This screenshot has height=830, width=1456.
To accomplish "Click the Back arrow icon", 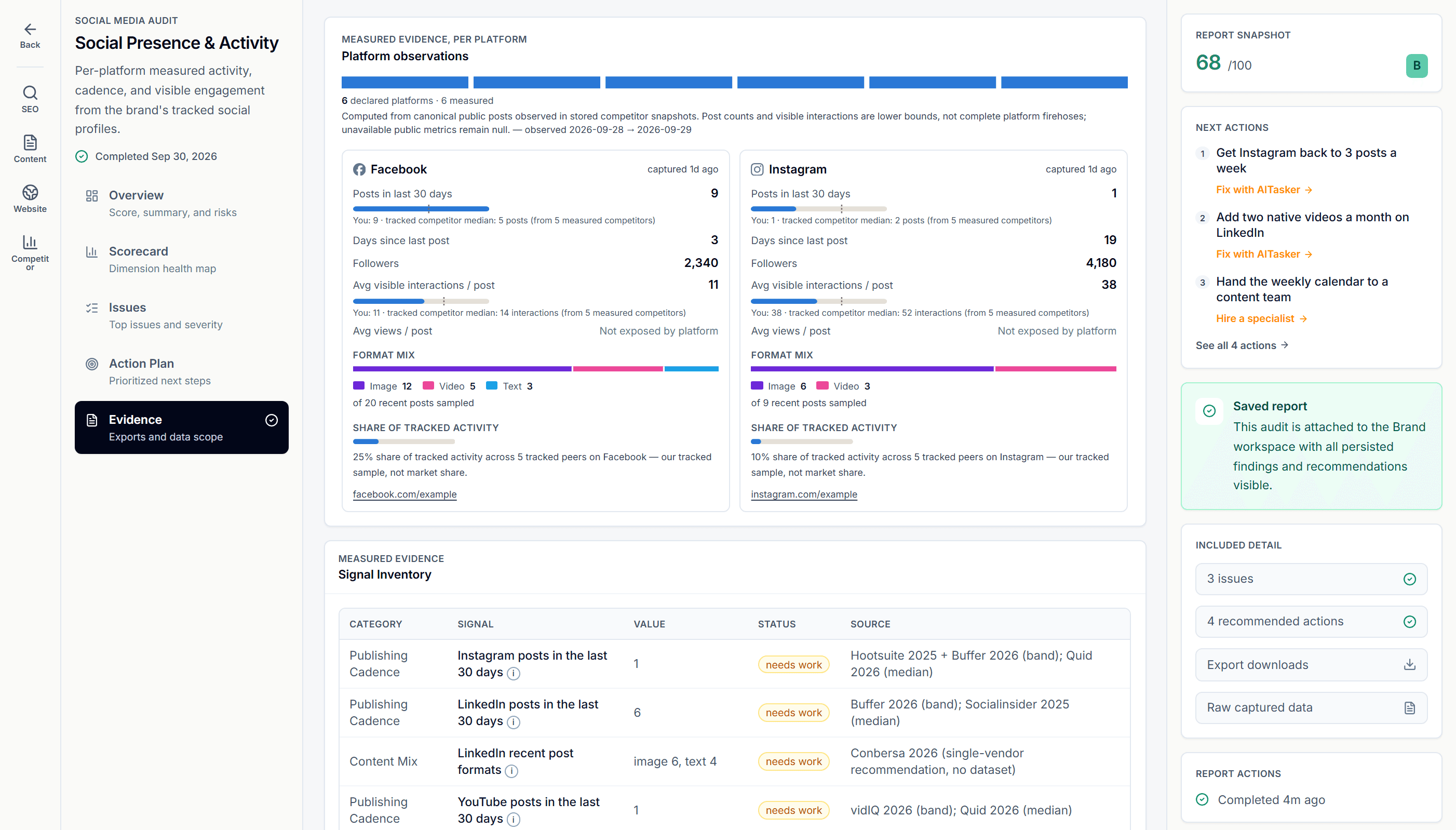I will pyautogui.click(x=30, y=29).
